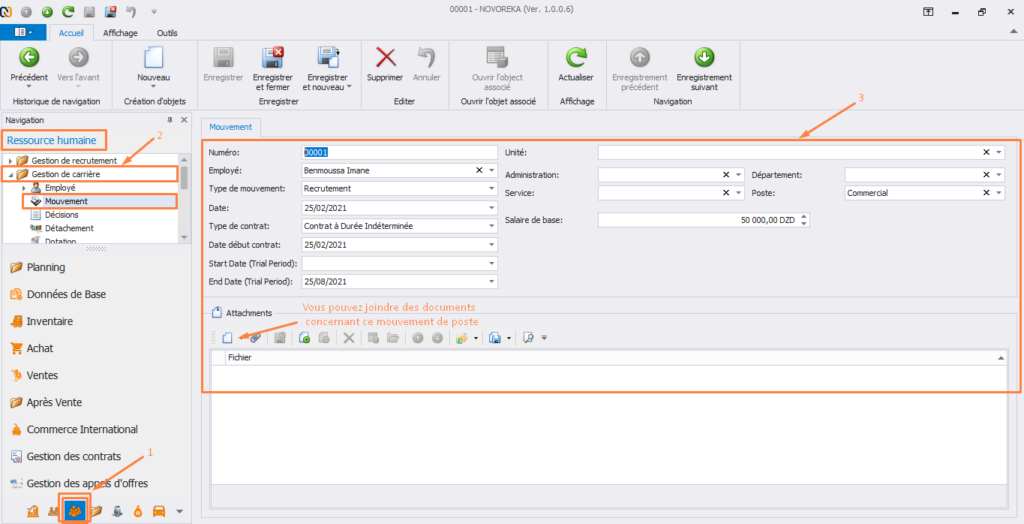Clear the Employé field with its X
This screenshot has height=524, width=1024.
tap(479, 170)
